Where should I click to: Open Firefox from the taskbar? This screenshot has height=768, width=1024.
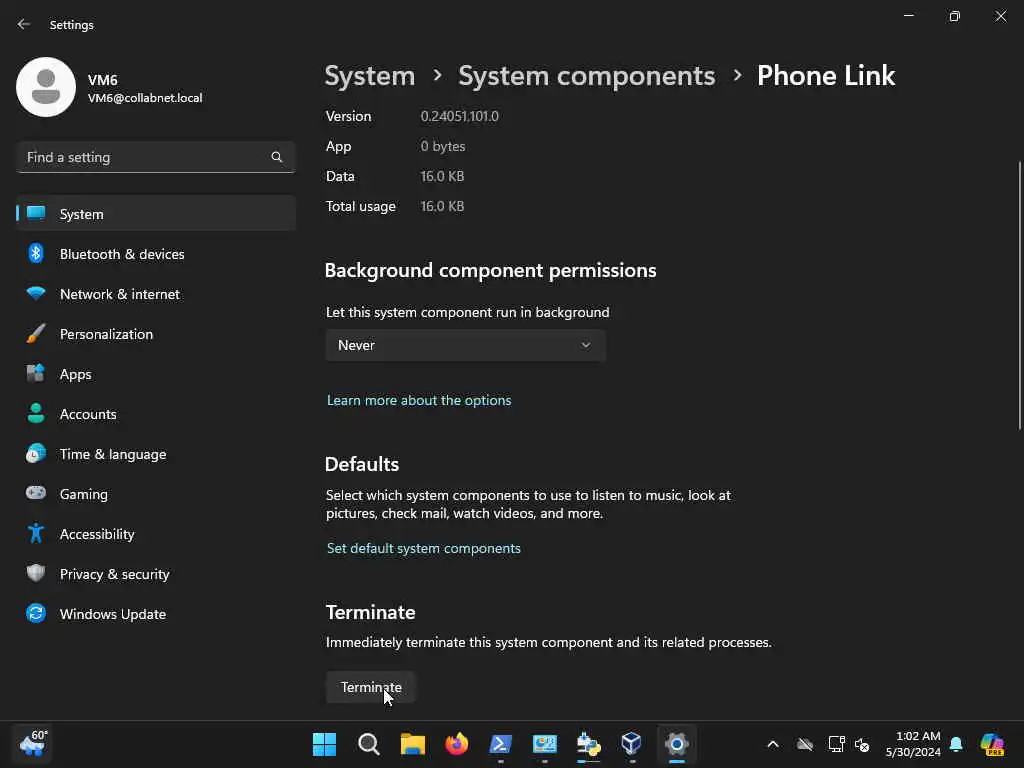coord(456,744)
